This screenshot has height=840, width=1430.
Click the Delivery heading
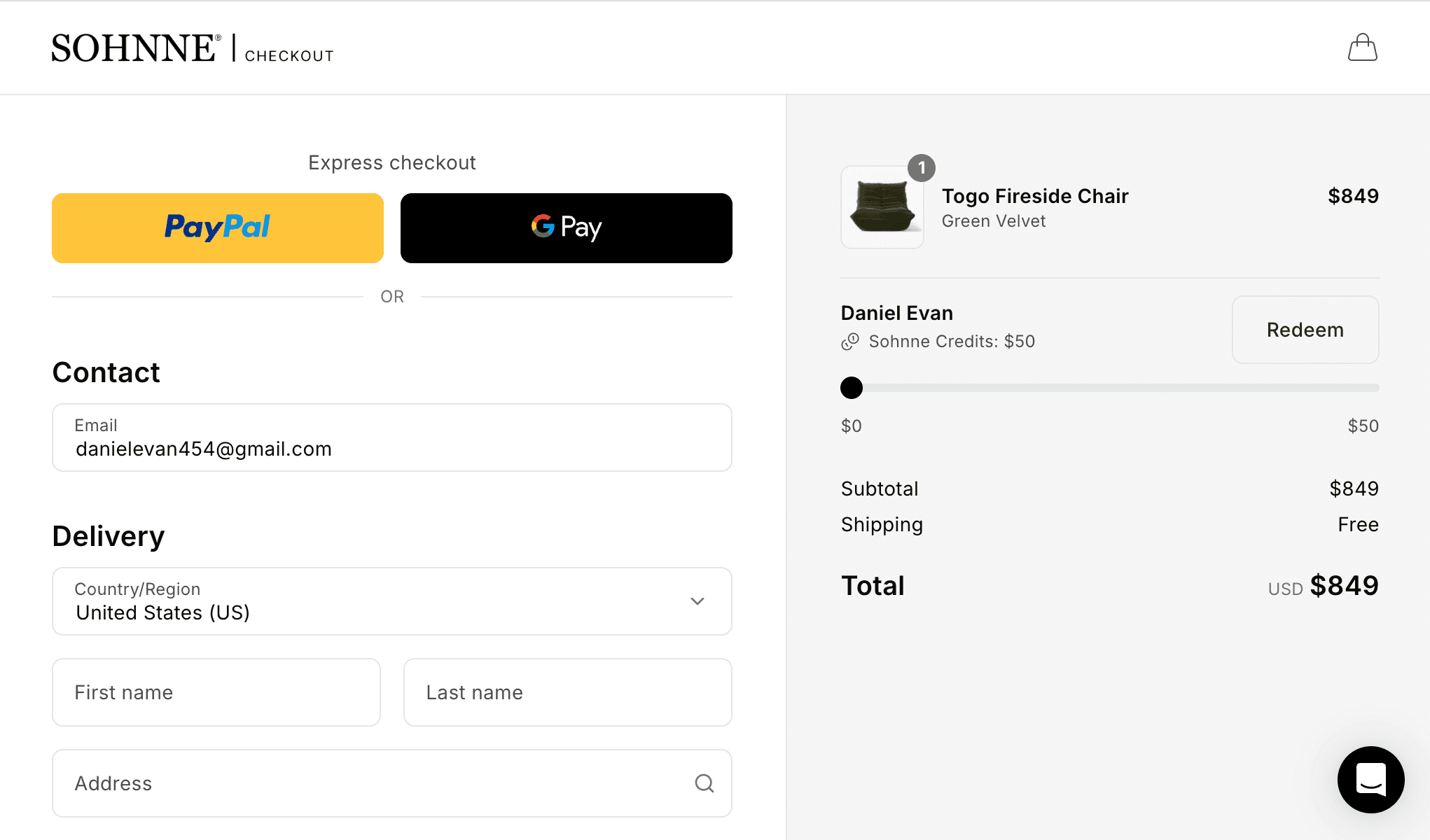point(109,536)
